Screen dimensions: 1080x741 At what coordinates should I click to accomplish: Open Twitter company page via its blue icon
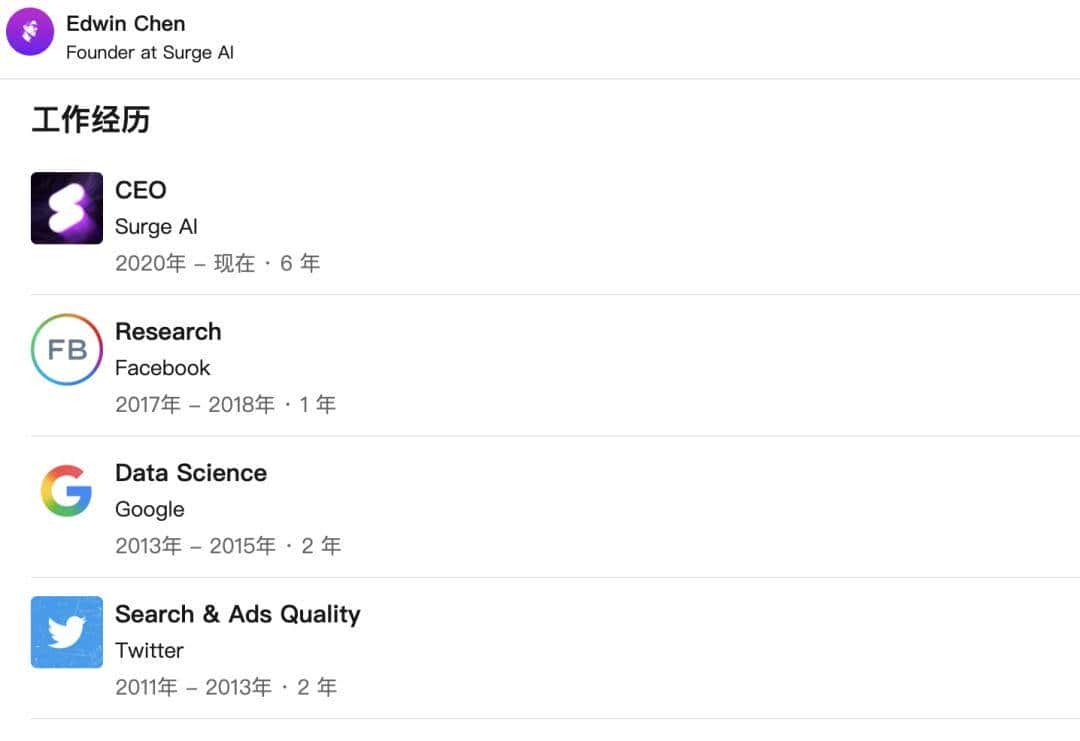click(x=66, y=632)
